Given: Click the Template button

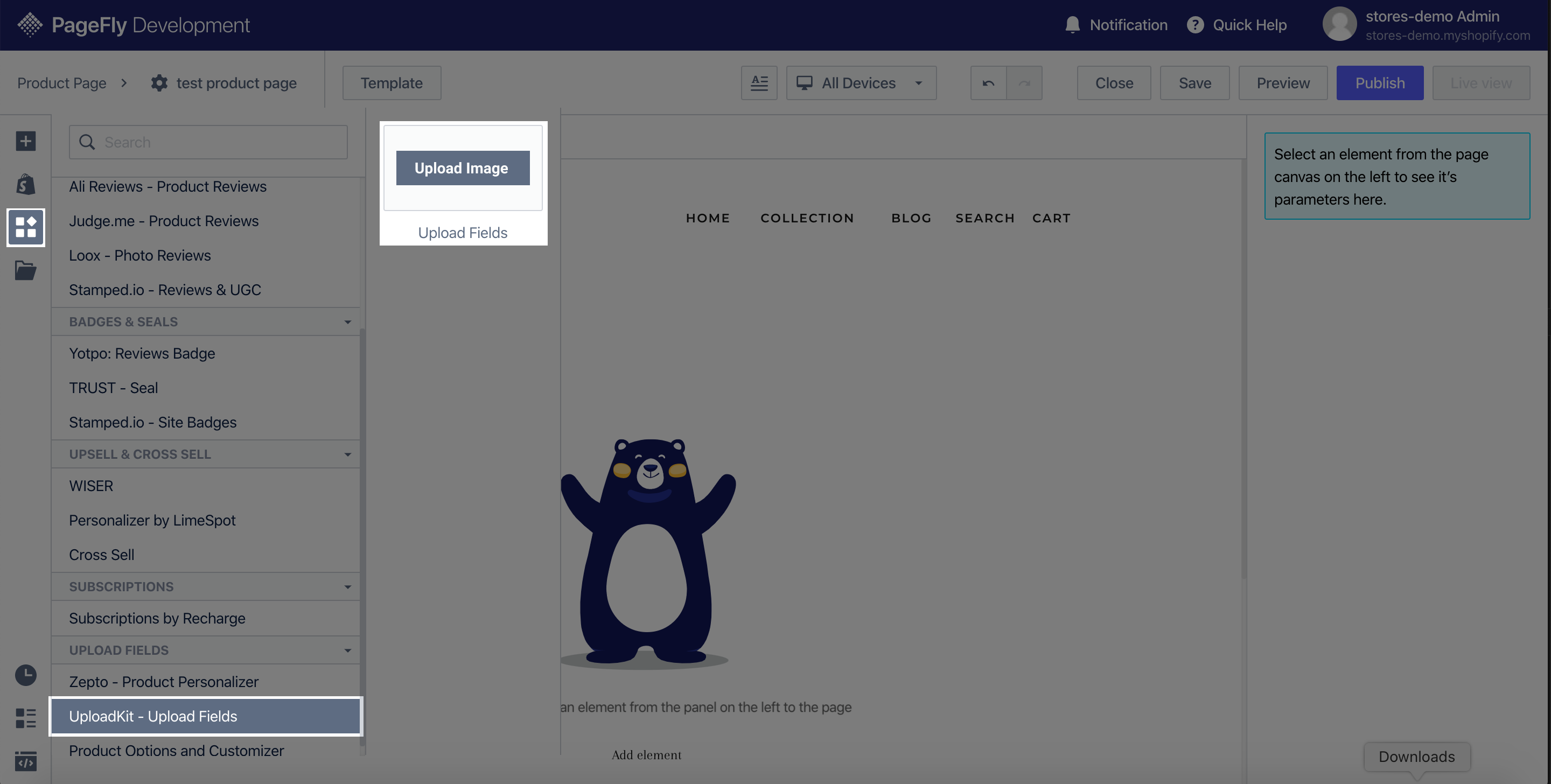Looking at the screenshot, I should pos(392,82).
